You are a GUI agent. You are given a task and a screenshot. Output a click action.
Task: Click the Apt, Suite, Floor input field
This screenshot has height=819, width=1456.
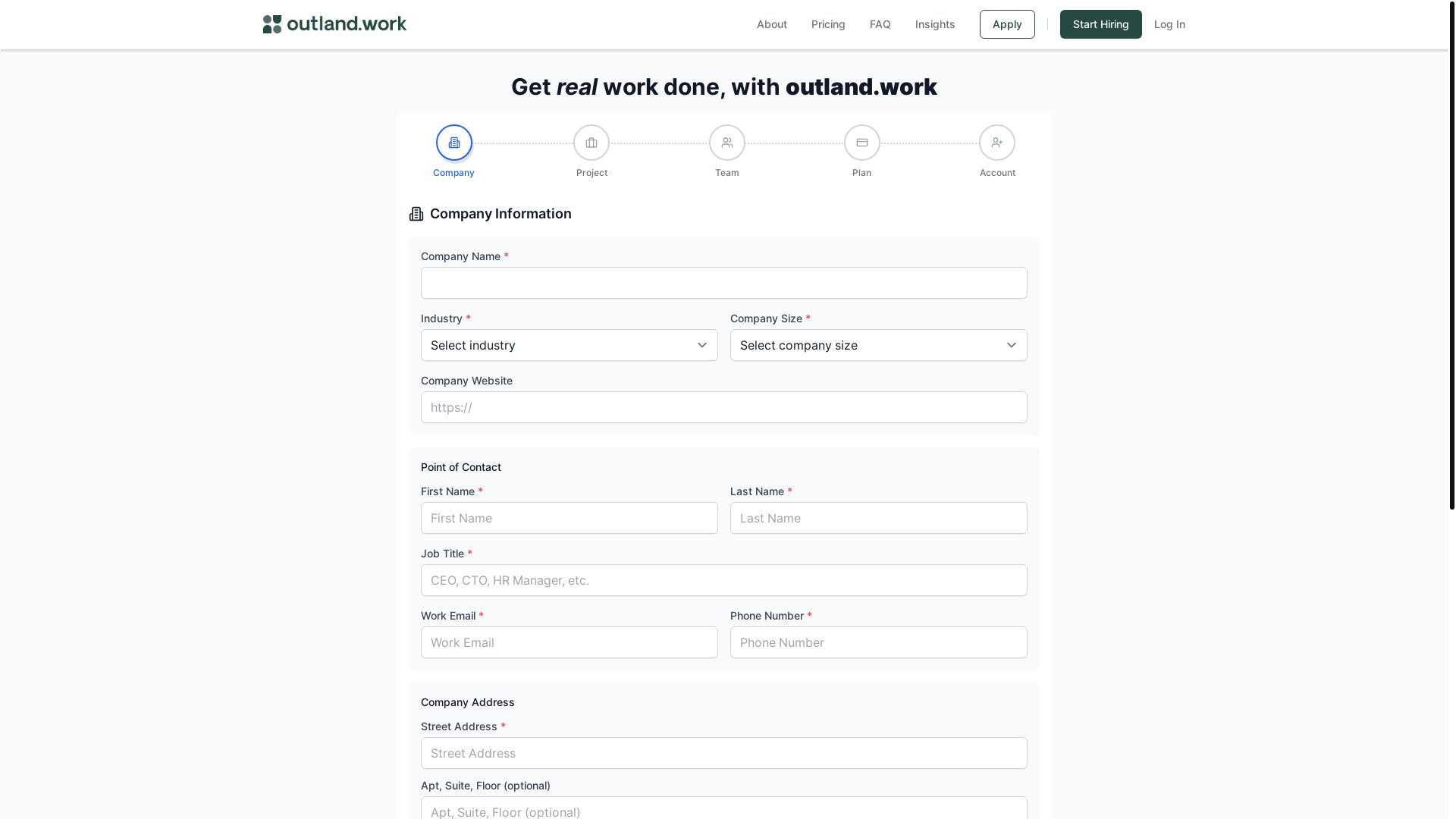pos(724,808)
